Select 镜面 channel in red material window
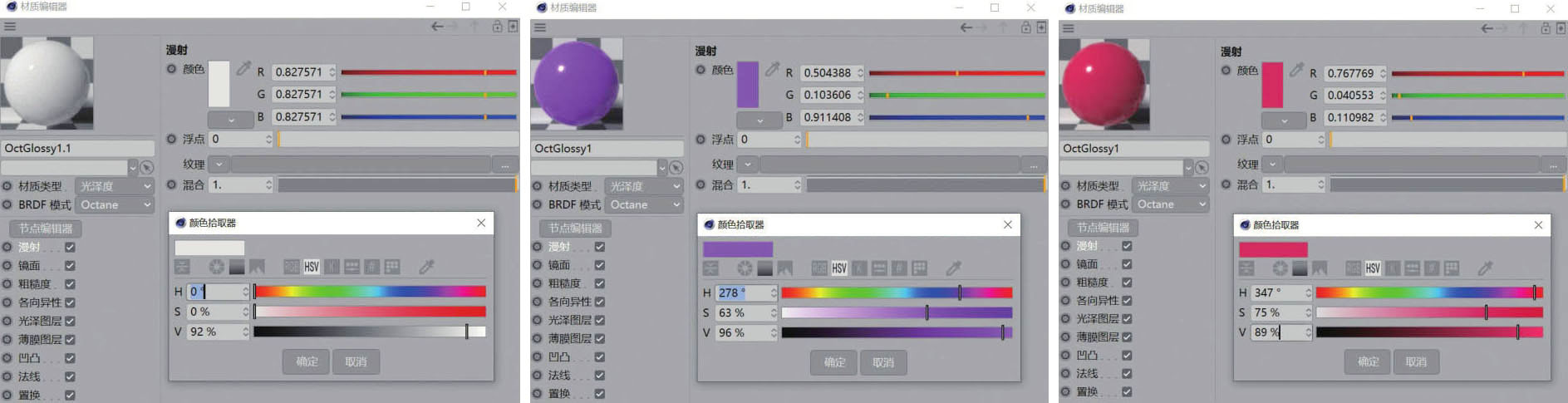This screenshot has width=1568, height=403. 1087,264
